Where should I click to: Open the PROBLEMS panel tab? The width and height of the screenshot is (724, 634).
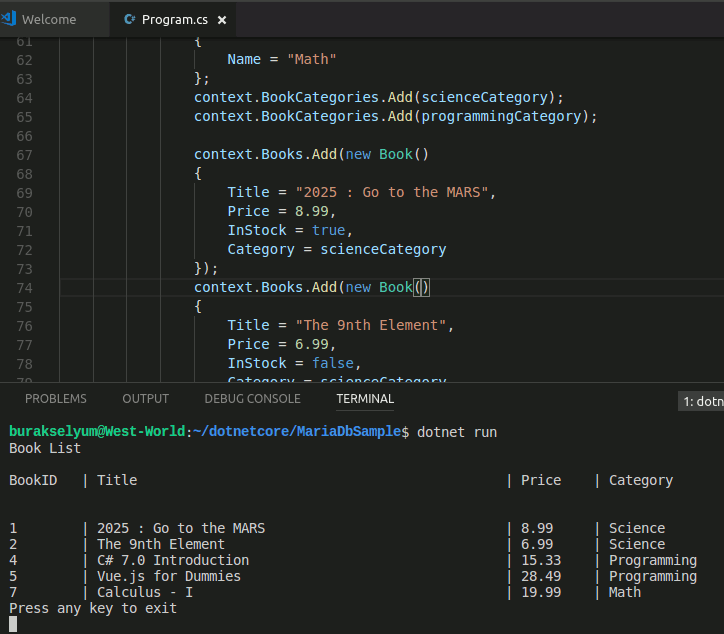click(x=56, y=399)
